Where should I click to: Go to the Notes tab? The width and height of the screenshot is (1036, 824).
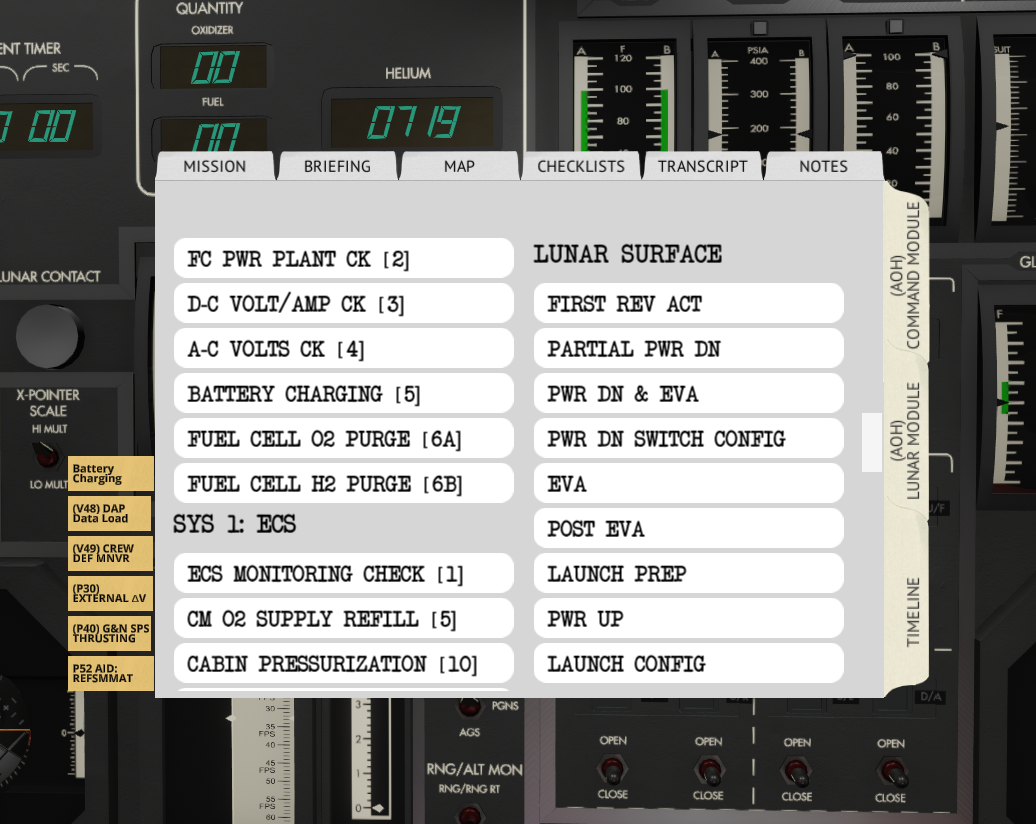[x=823, y=166]
